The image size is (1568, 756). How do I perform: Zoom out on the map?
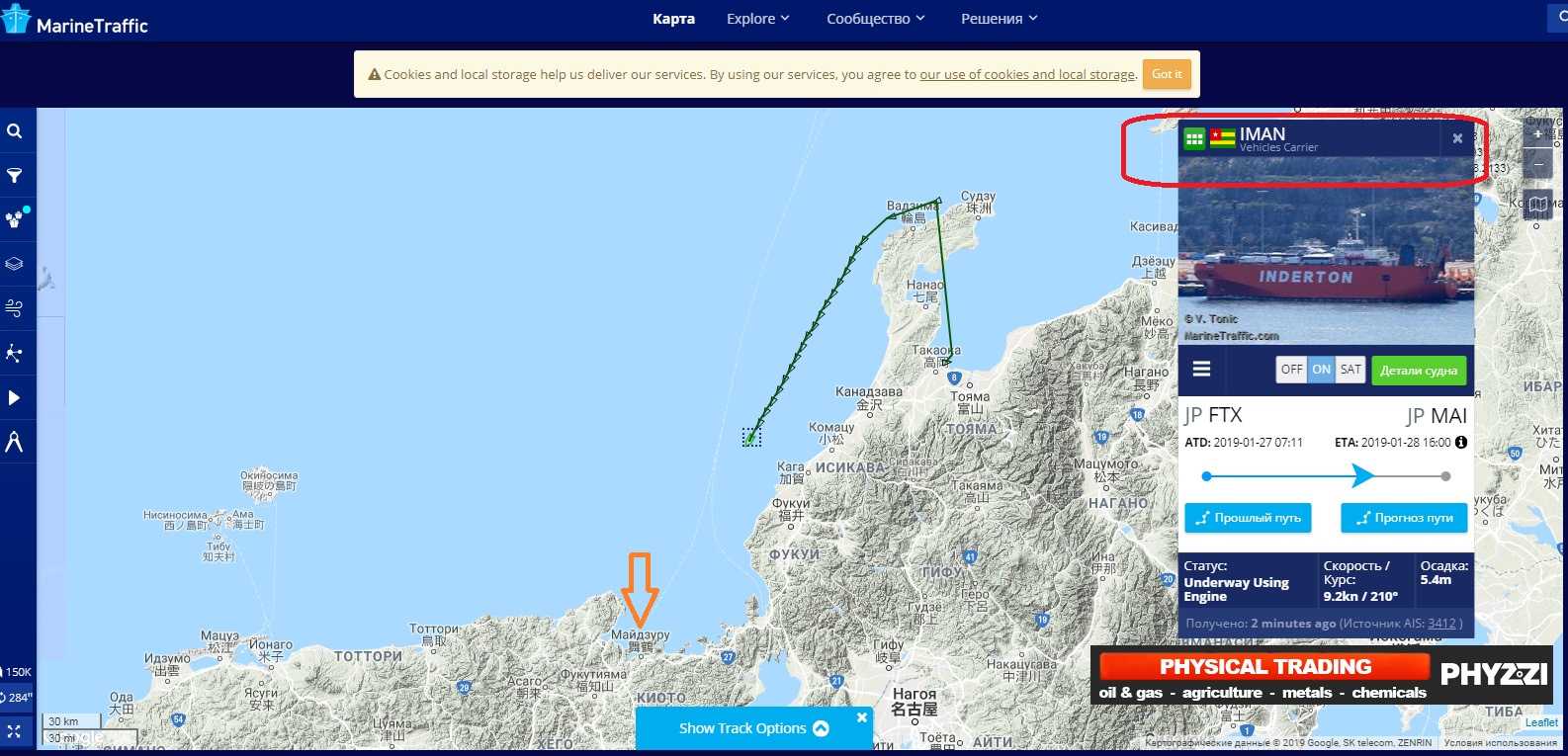[x=1537, y=163]
